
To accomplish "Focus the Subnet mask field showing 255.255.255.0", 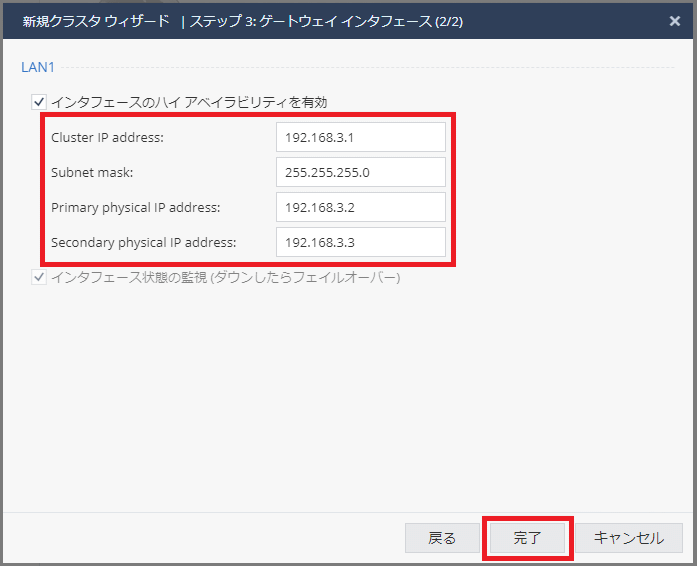I will click(x=360, y=172).
